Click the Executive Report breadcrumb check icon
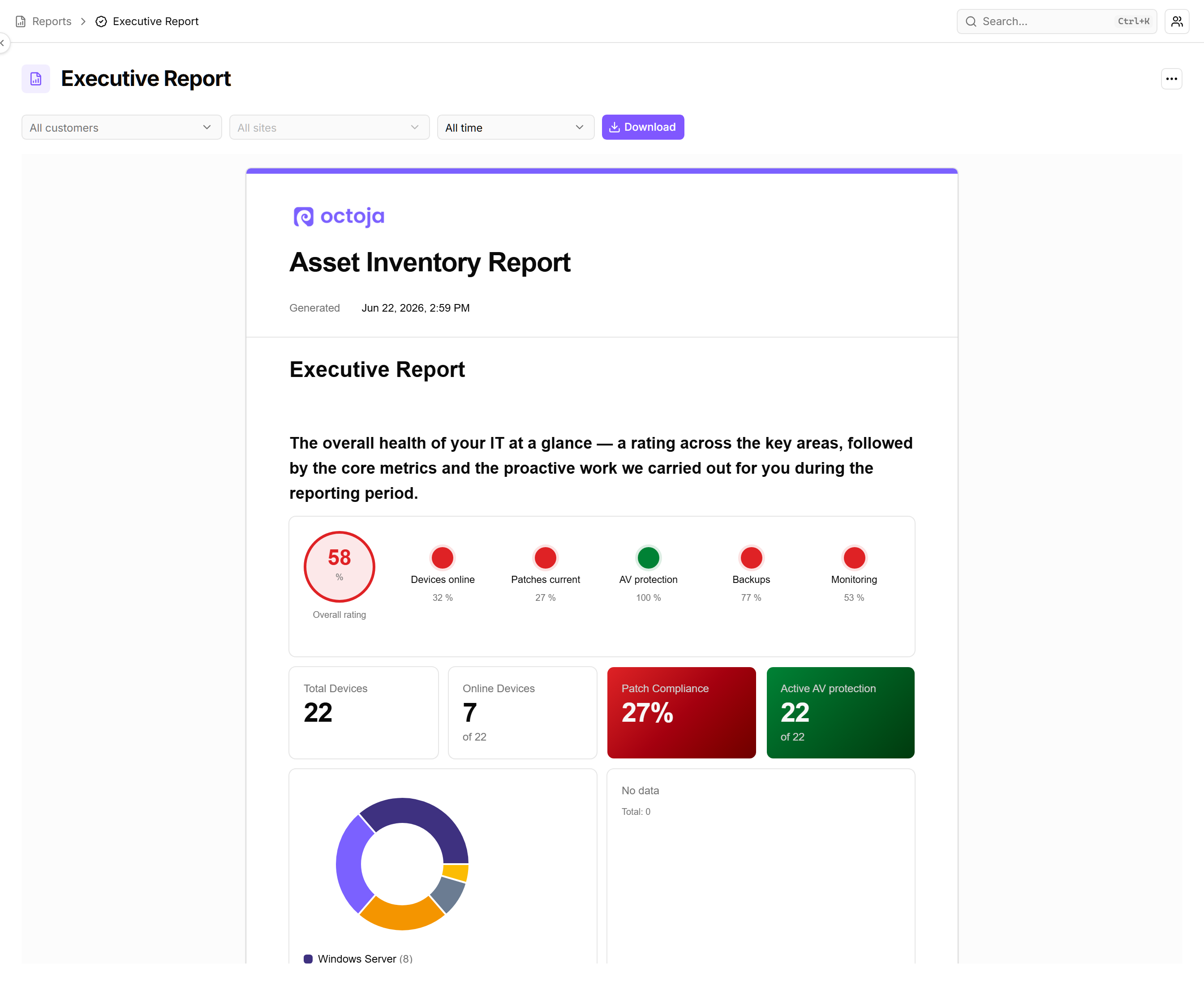Image resolution: width=1204 pixels, height=985 pixels. click(x=101, y=21)
